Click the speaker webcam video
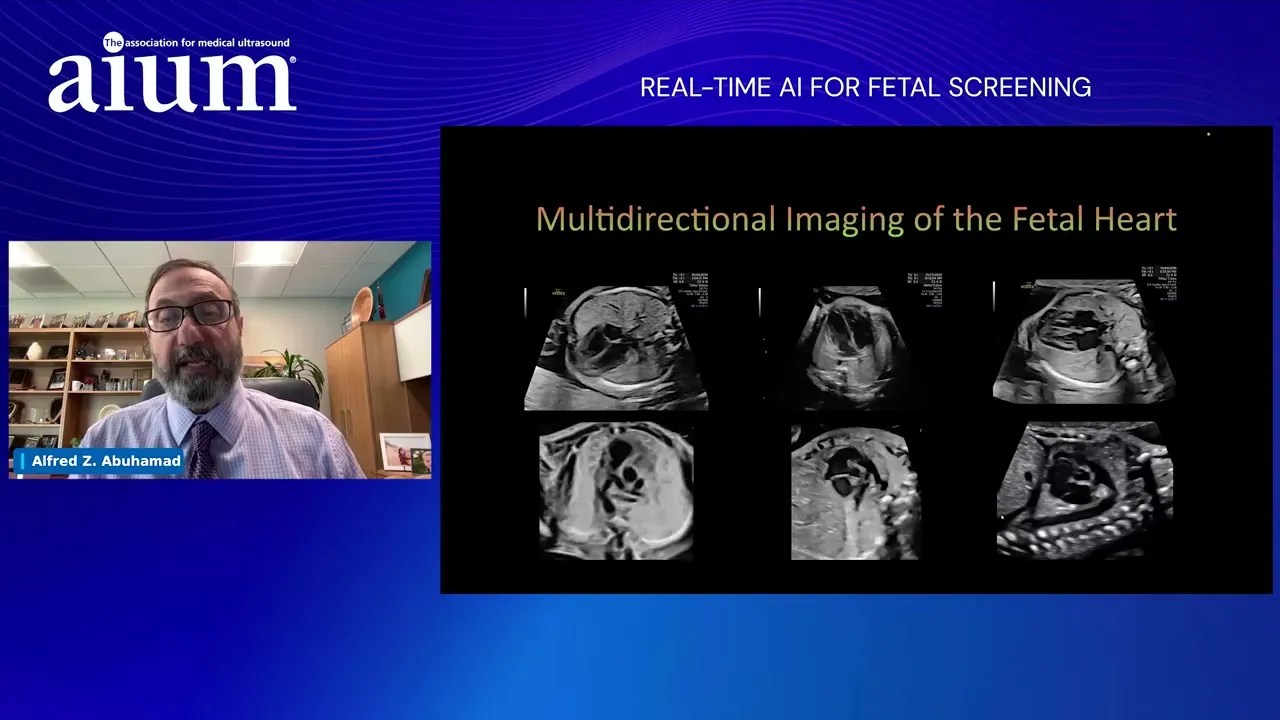The image size is (1280, 720). 220,360
